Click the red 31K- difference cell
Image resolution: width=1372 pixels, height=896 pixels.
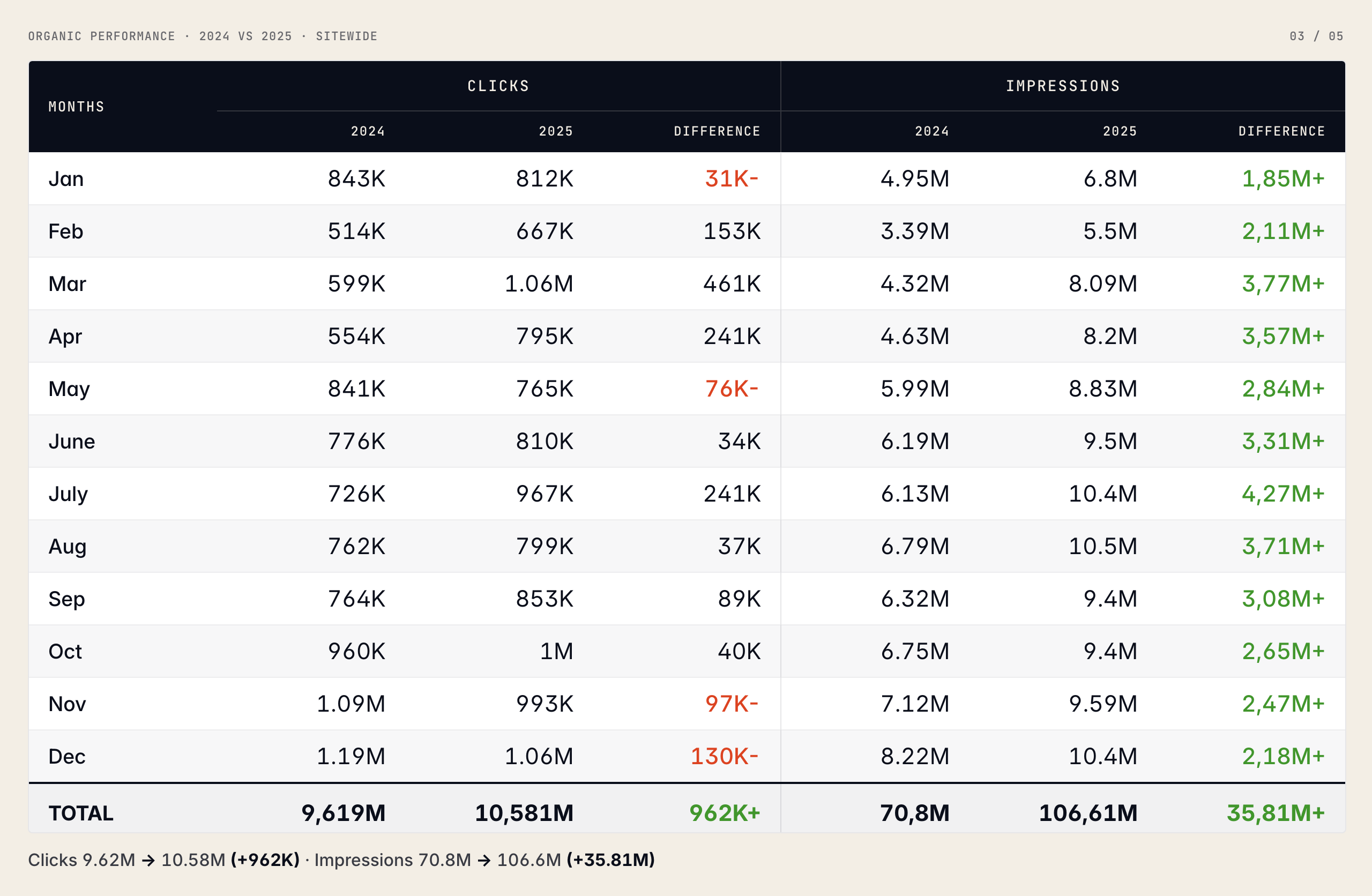(x=732, y=179)
